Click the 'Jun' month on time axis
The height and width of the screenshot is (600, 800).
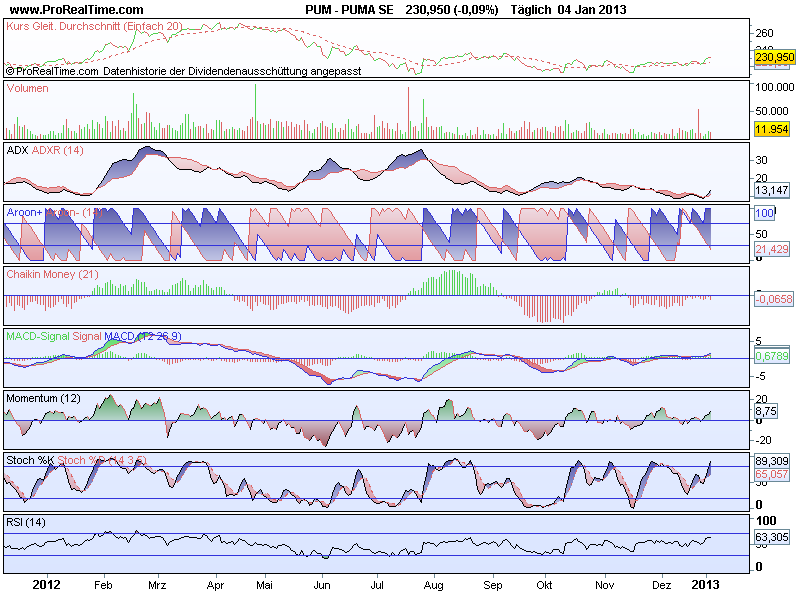(322, 585)
